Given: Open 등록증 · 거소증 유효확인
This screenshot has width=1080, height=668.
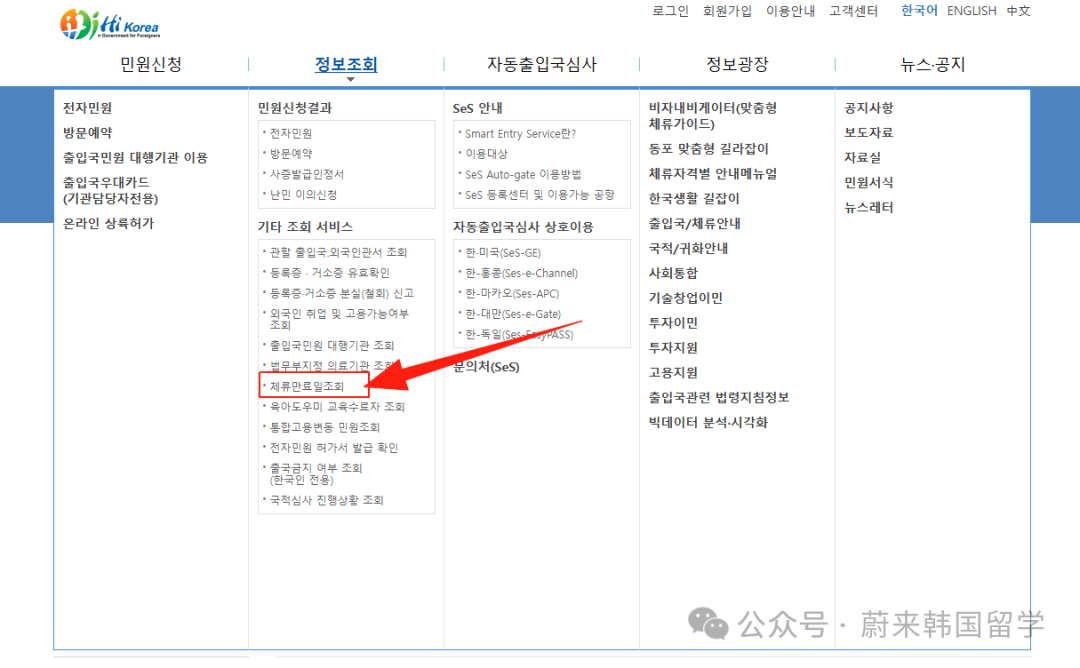Looking at the screenshot, I should pos(329,273).
